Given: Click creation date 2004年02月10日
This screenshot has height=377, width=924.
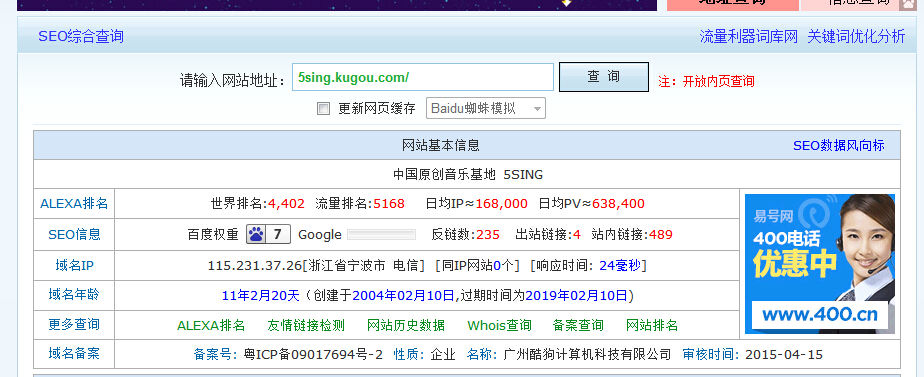Looking at the screenshot, I should pos(404,295).
